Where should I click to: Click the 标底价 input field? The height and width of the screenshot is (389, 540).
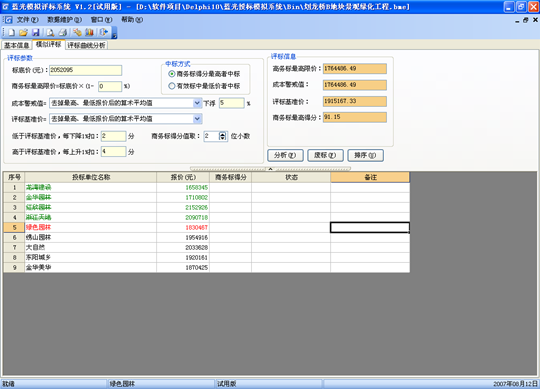(85, 70)
